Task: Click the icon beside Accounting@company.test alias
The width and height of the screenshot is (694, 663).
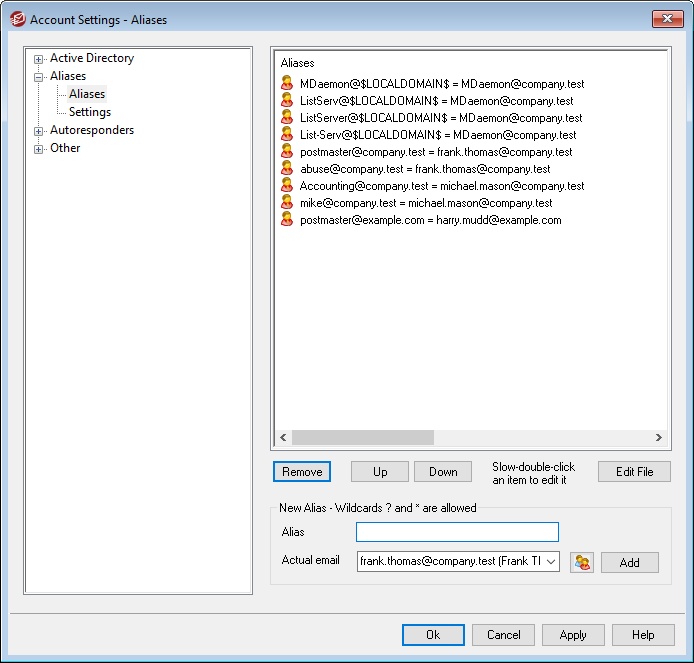Action: click(287, 186)
